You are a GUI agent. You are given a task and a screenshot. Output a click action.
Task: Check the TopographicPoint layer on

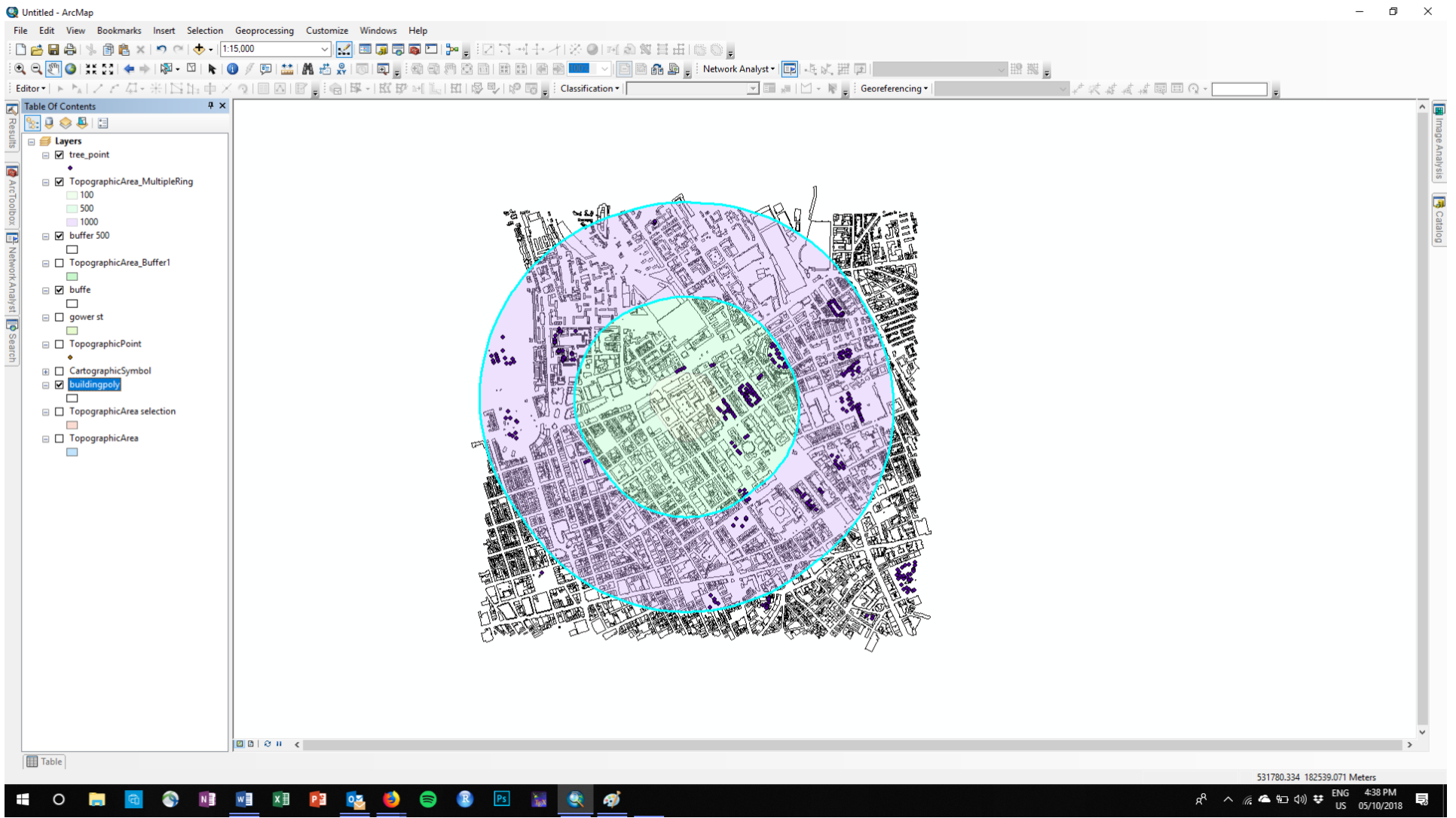click(x=60, y=344)
